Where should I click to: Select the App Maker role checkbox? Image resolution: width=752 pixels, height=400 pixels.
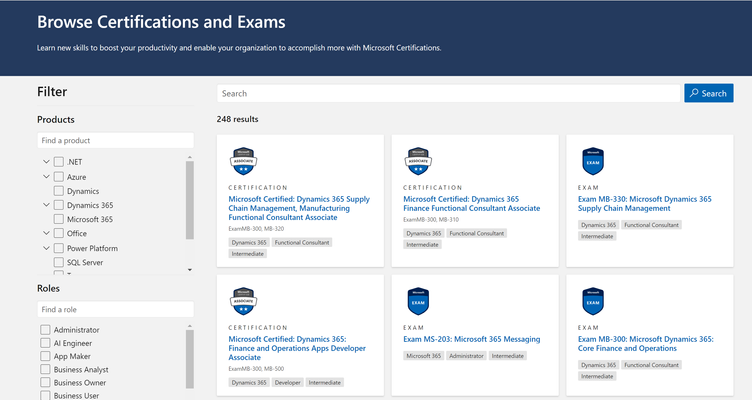pos(45,356)
